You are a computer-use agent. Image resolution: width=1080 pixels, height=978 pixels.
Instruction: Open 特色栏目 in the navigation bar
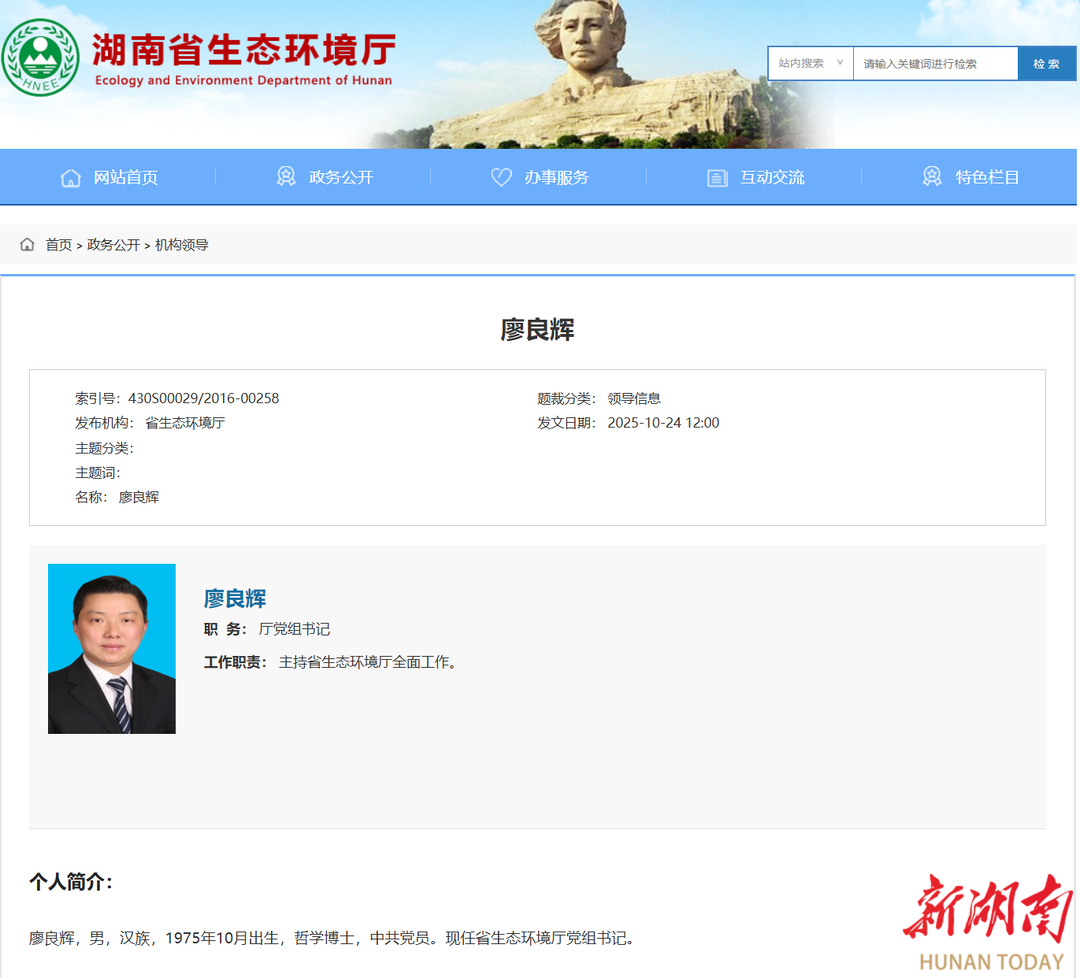click(x=987, y=178)
